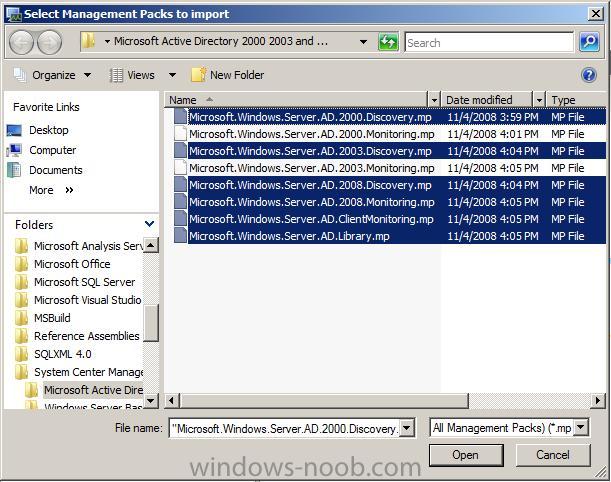
Task: Click the folder icon in address bar
Action: pos(88,41)
